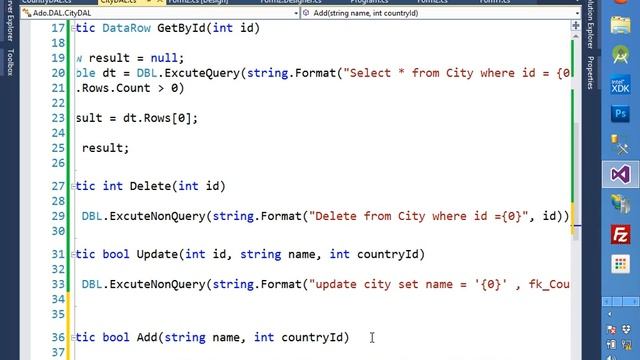This screenshot has width=640, height=360.
Task: Switch to the CityDAL.cs document tab
Action: click(118, 2)
